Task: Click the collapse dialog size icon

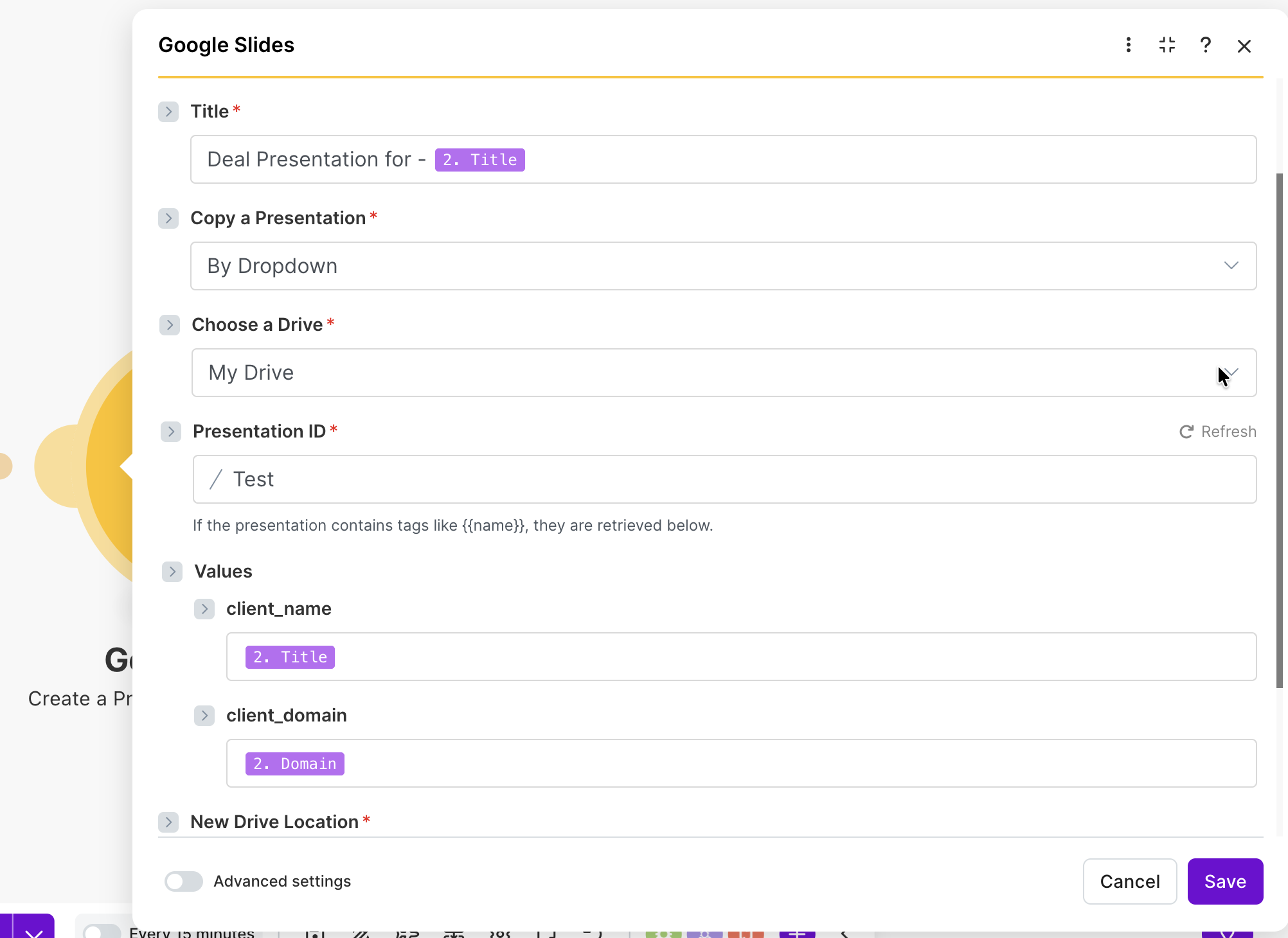Action: pos(1167,45)
